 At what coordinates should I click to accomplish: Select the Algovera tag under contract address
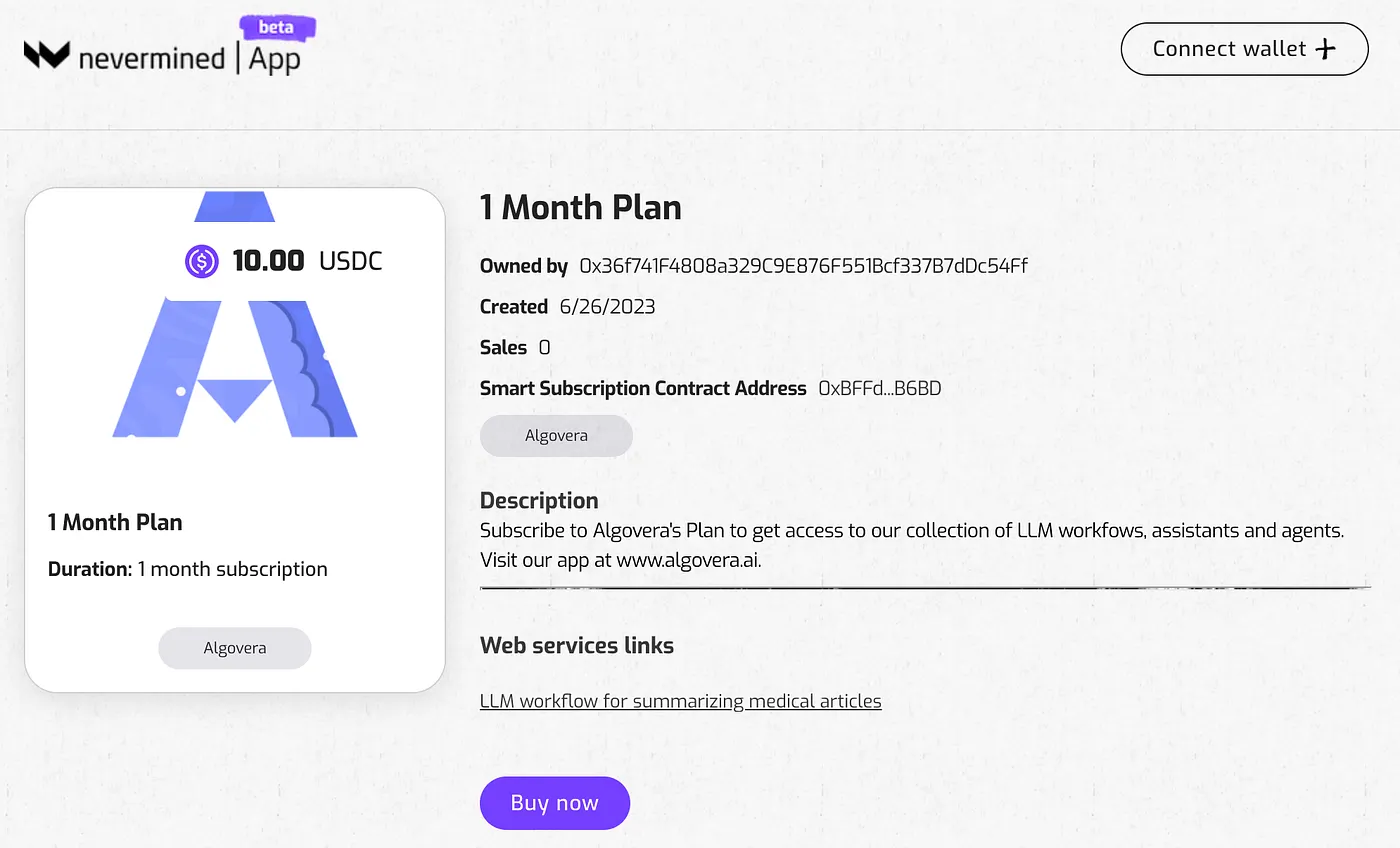(556, 436)
